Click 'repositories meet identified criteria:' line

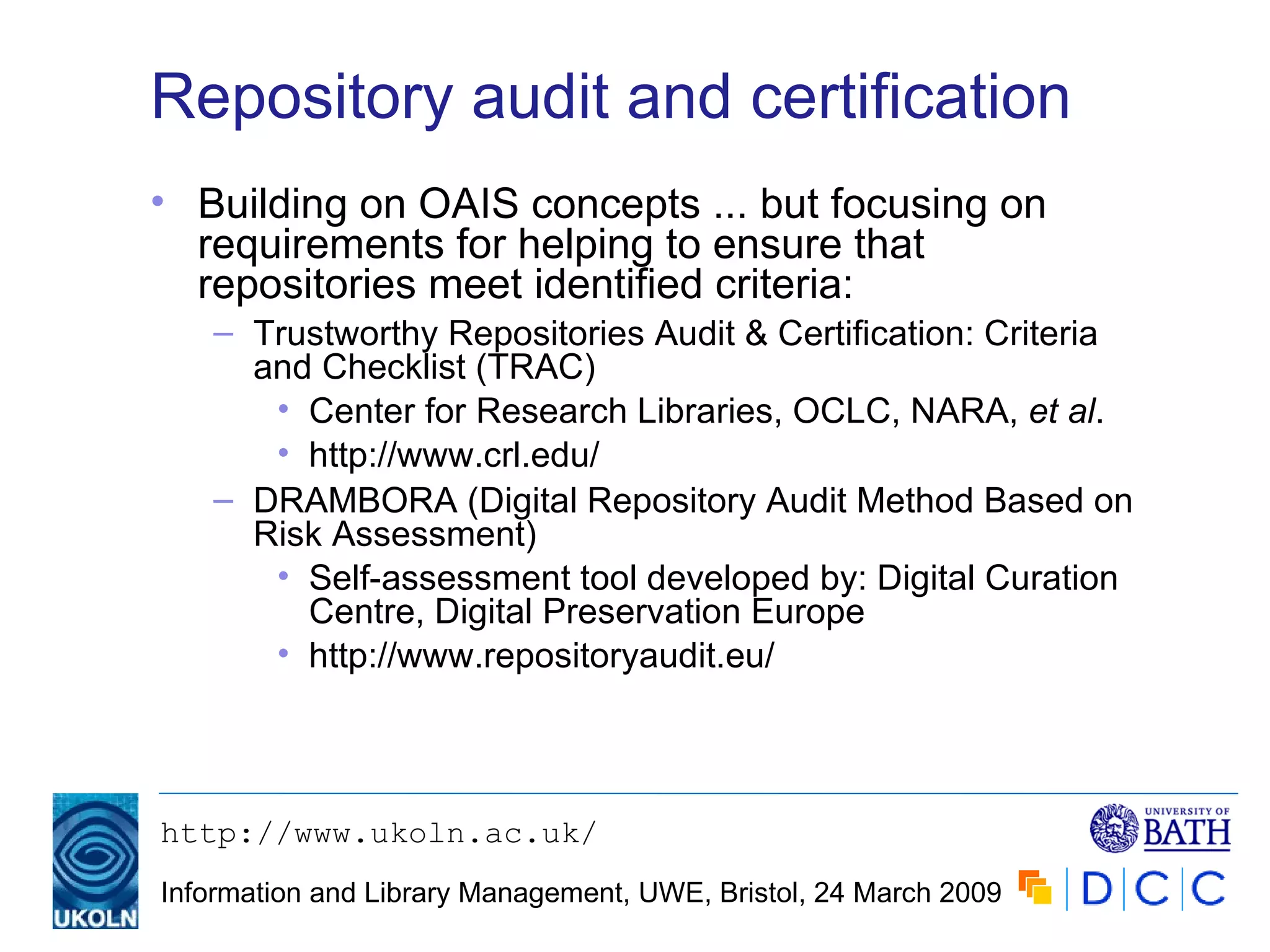[525, 284]
